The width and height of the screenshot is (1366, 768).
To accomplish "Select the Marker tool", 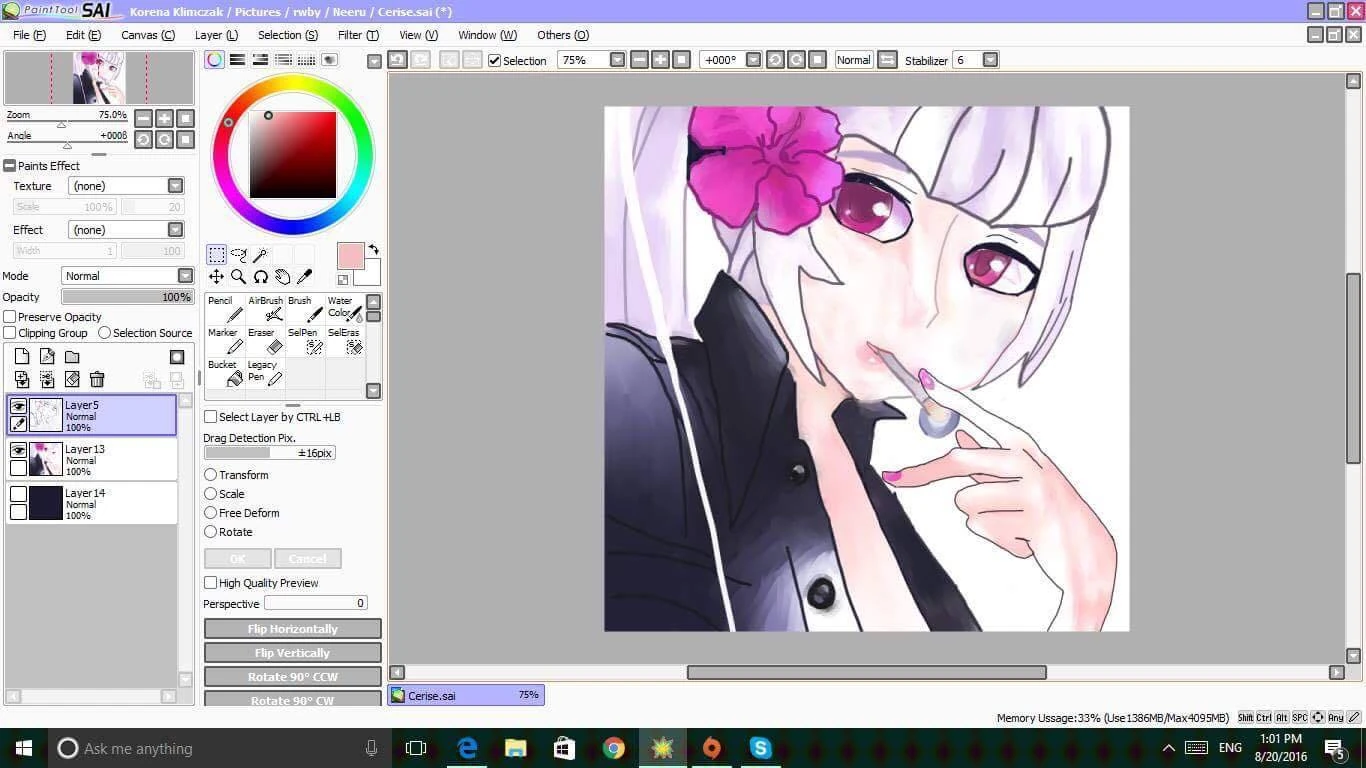I will coord(225,342).
